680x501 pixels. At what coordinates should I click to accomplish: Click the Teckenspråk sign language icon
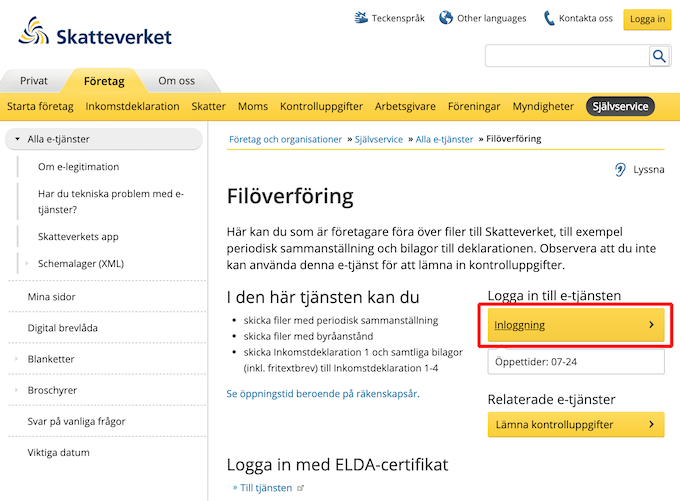(x=361, y=18)
